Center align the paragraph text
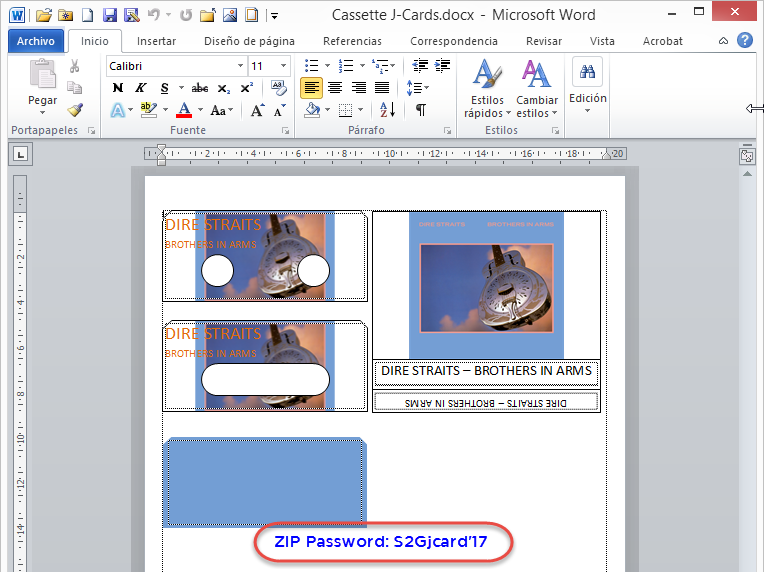 tap(335, 88)
